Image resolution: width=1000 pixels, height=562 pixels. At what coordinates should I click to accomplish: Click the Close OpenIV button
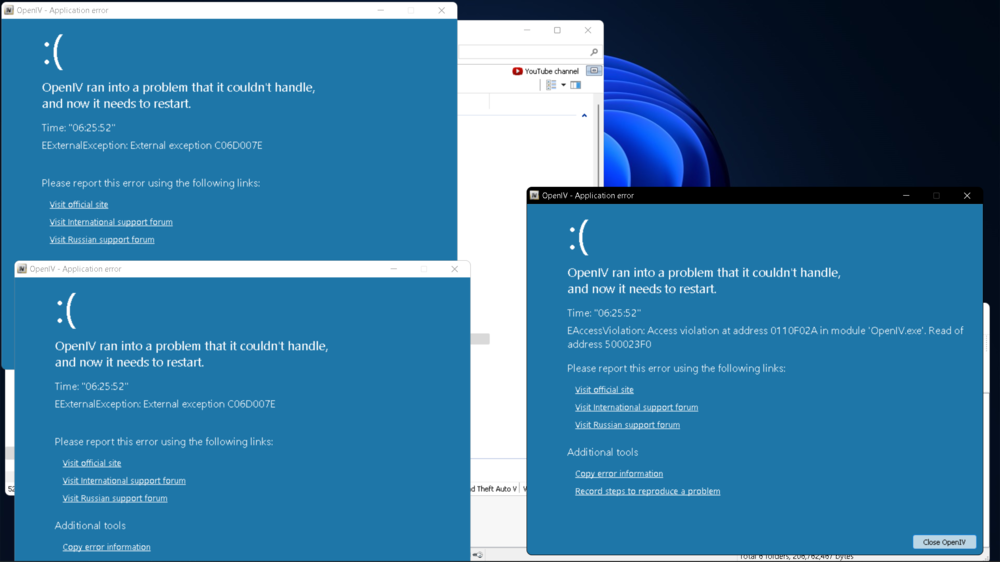[x=945, y=542]
